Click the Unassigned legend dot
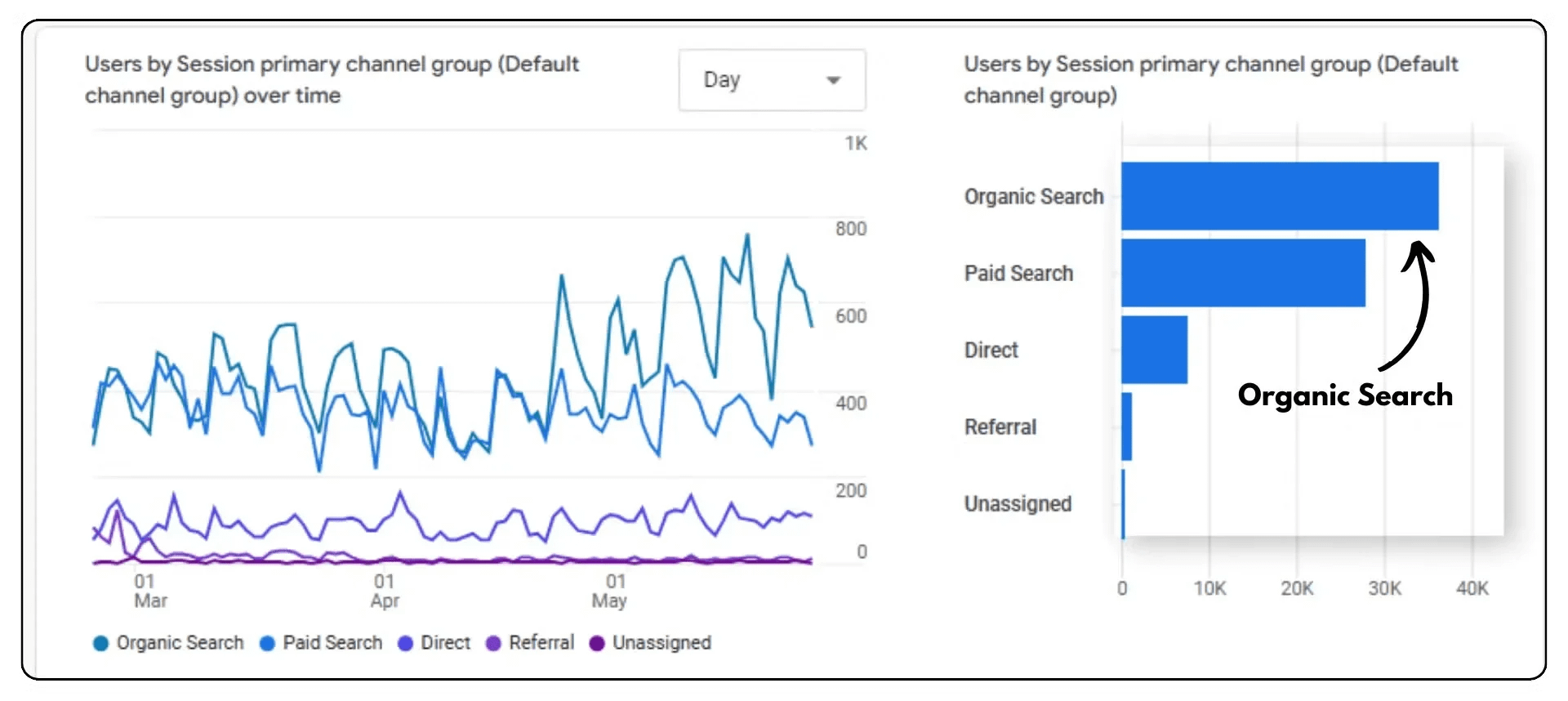Image resolution: width=1568 pixels, height=701 pixels. point(597,644)
